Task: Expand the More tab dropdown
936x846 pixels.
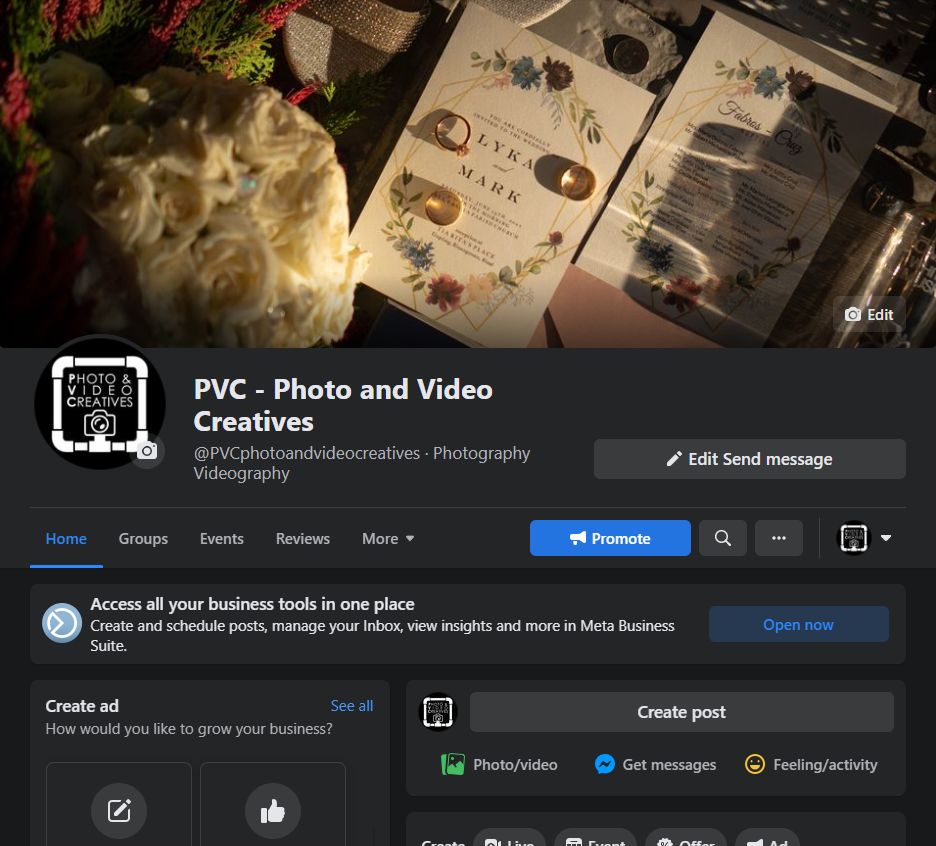Action: (x=388, y=539)
